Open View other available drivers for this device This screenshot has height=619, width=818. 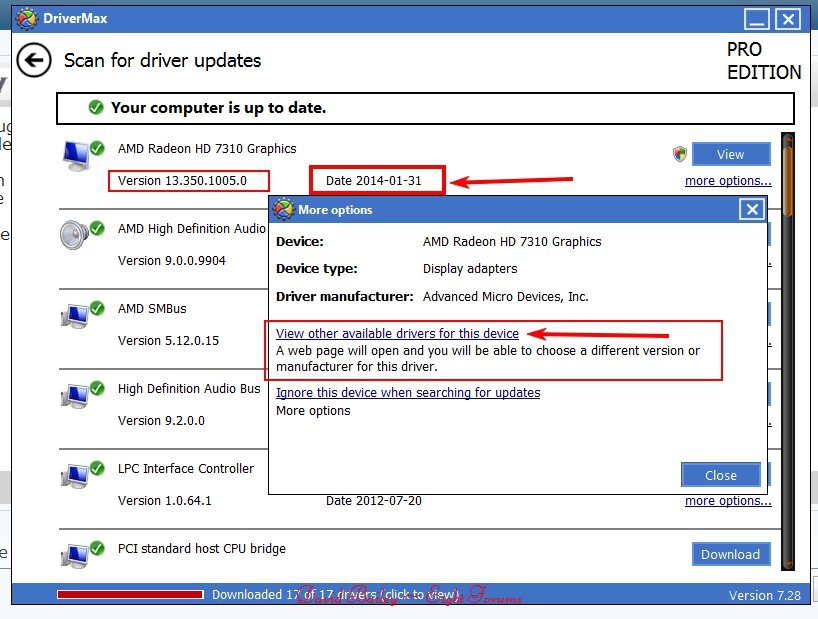pyautogui.click(x=397, y=334)
